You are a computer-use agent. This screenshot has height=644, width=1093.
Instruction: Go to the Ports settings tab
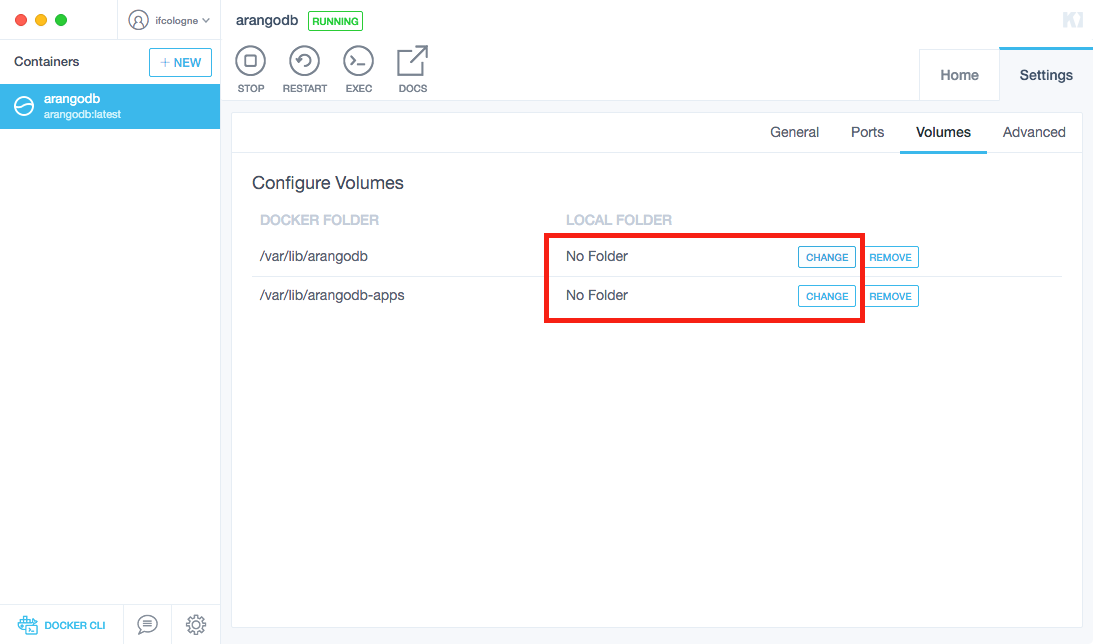pyautogui.click(x=867, y=132)
